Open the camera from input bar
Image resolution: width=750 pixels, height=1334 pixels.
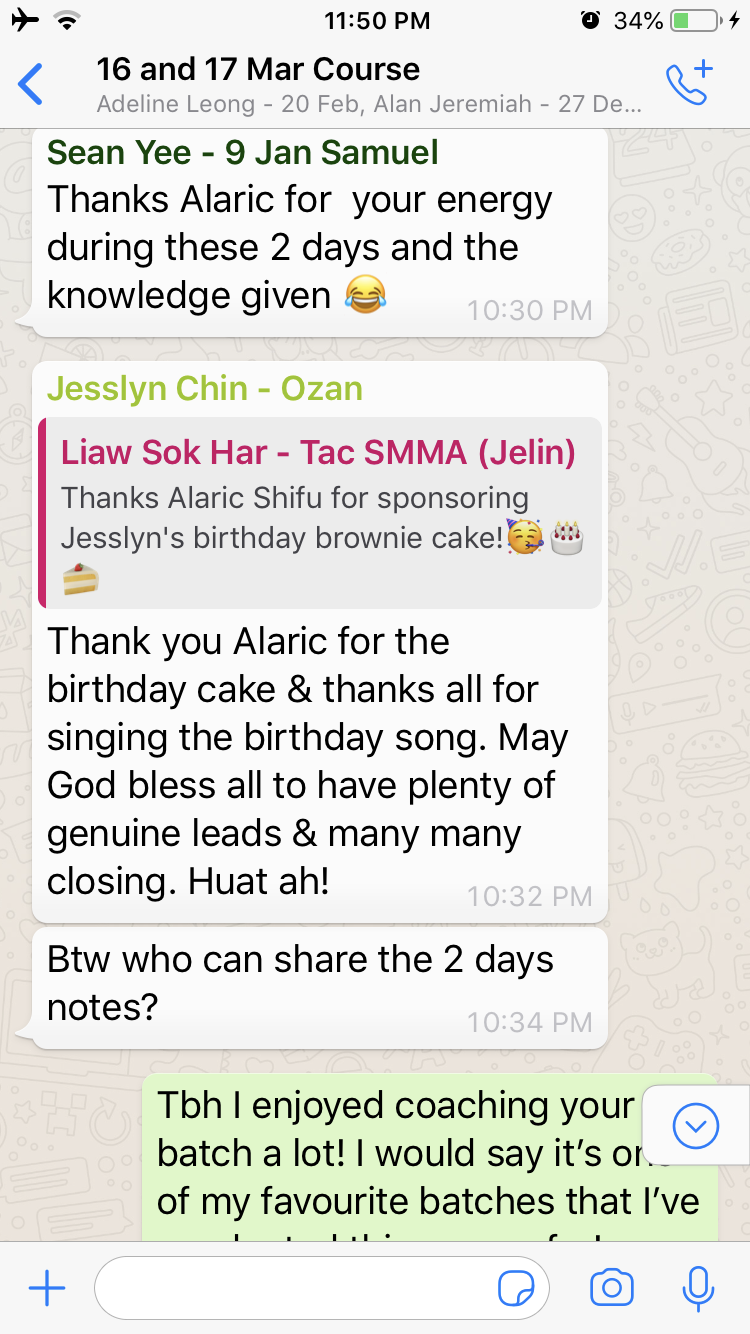click(x=612, y=1288)
